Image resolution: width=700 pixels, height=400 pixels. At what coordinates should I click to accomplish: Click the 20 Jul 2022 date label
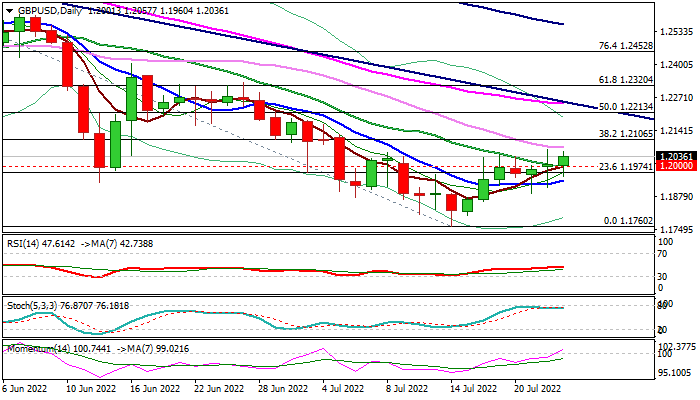point(535,387)
